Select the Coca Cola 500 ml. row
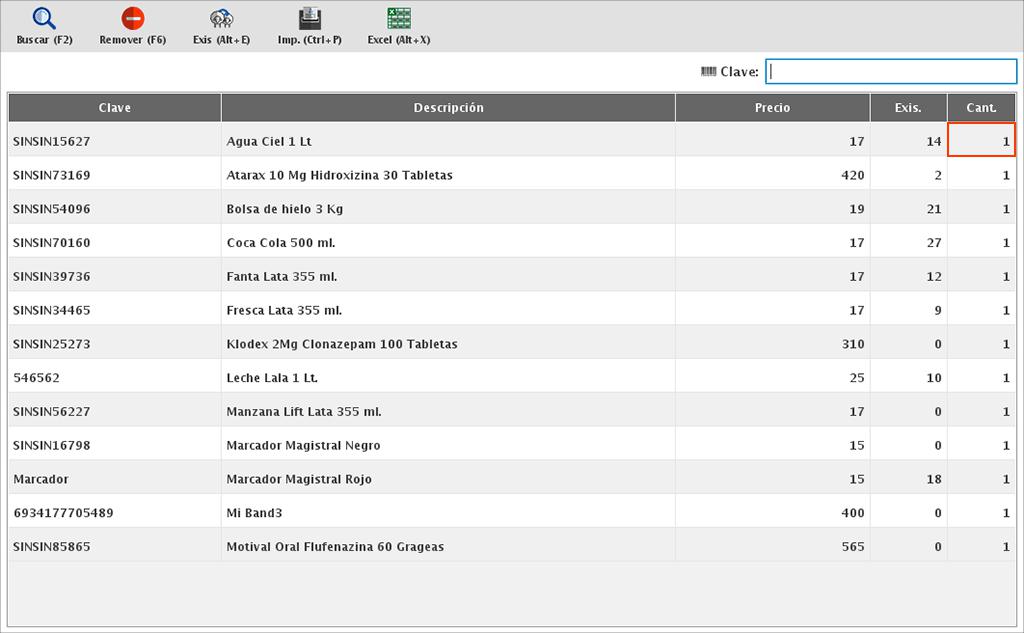 (283, 243)
